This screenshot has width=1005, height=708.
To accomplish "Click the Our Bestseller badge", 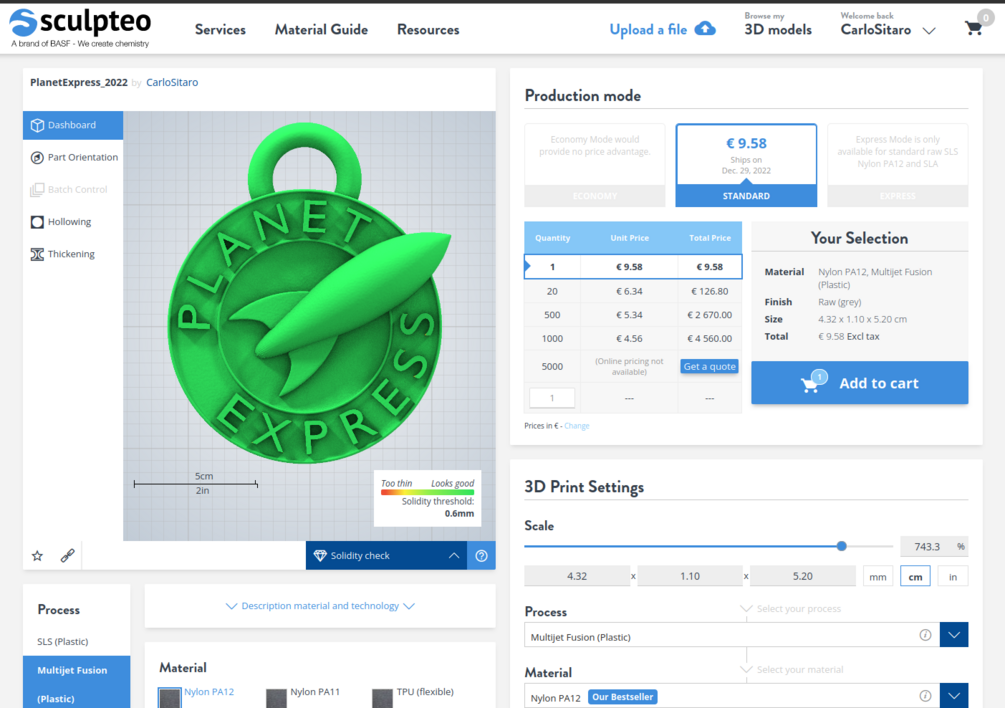I will coord(622,696).
